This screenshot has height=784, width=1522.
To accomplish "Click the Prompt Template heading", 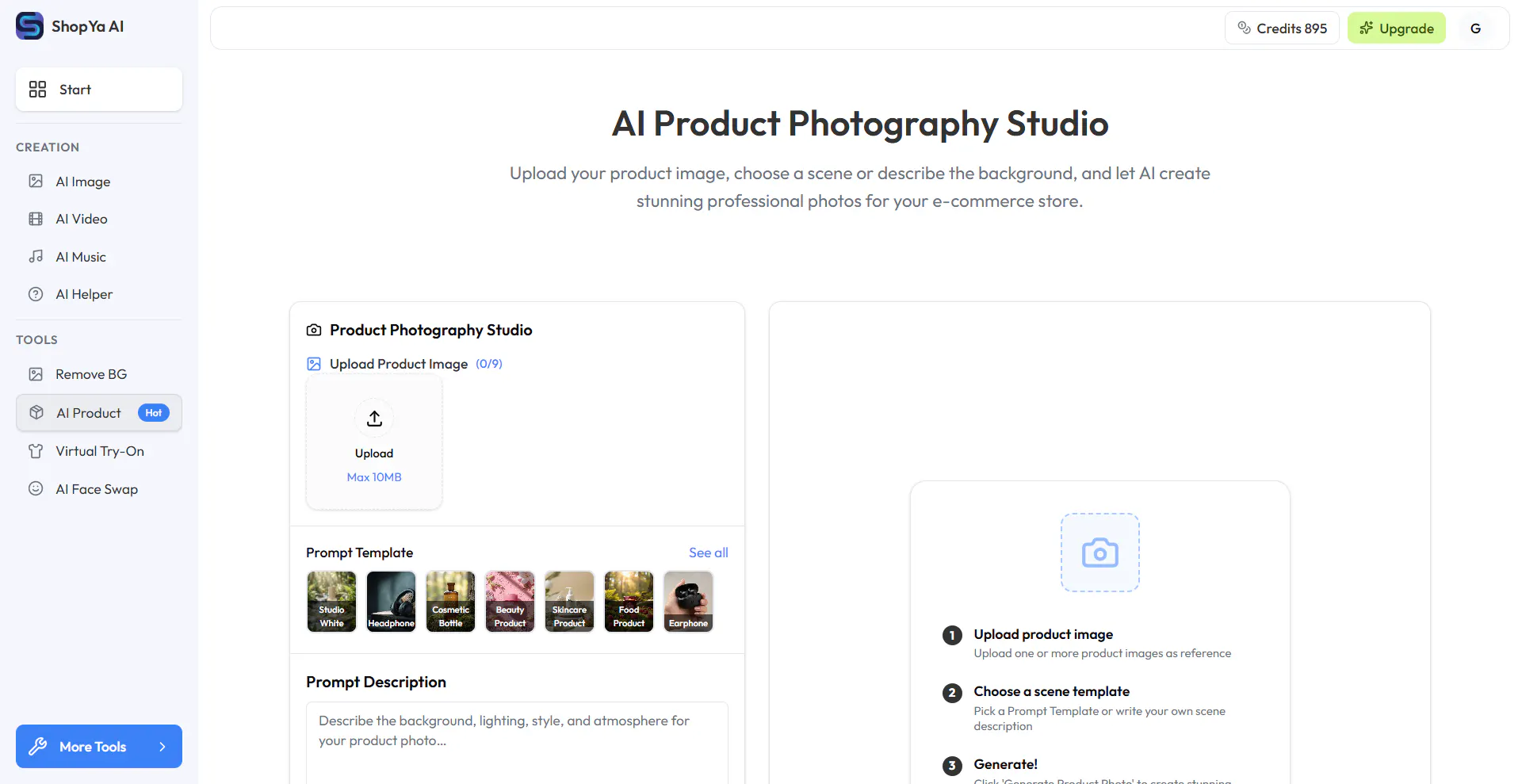I will pos(359,553).
